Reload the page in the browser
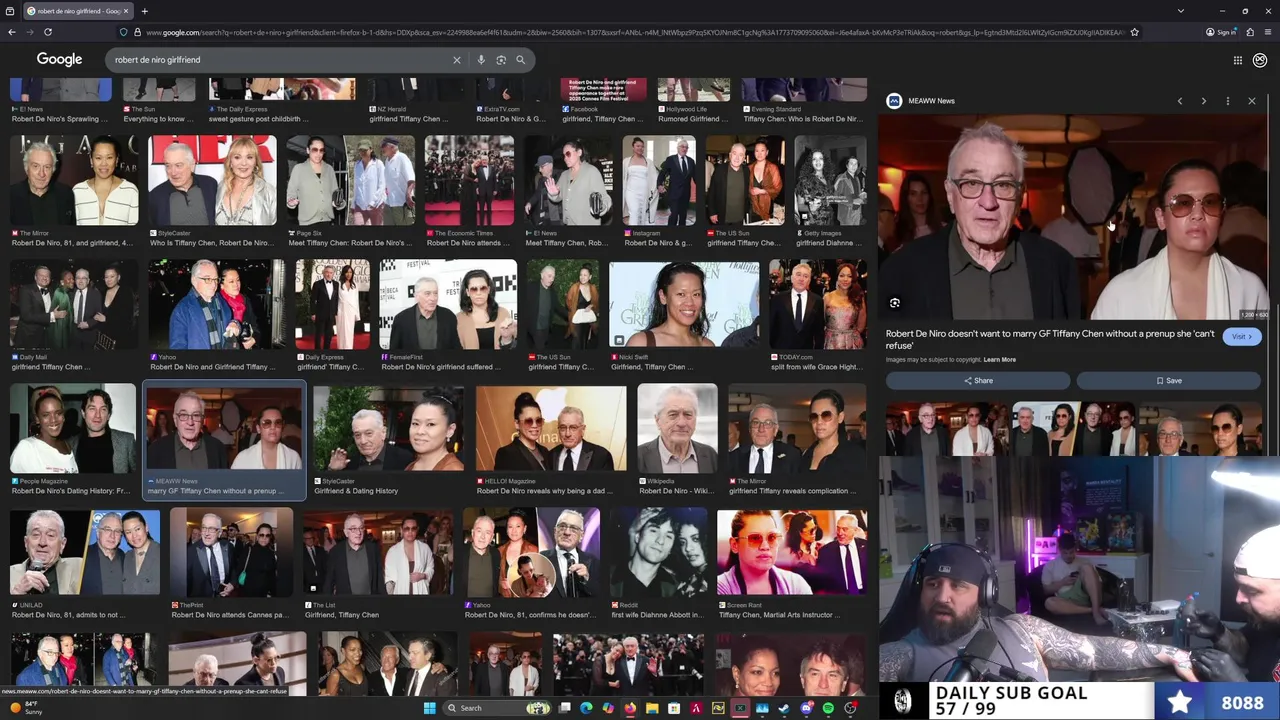Image resolution: width=1280 pixels, height=720 pixels. 47,32
